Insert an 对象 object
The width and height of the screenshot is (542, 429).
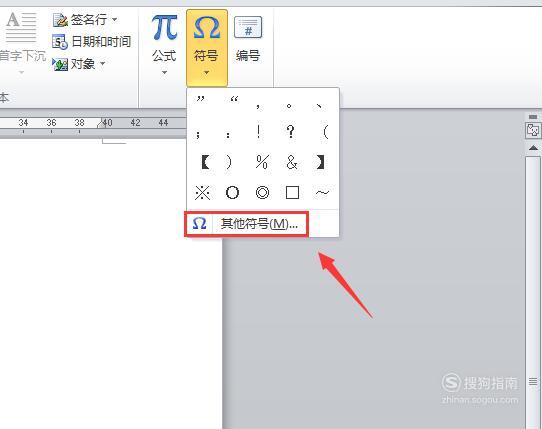(74, 64)
